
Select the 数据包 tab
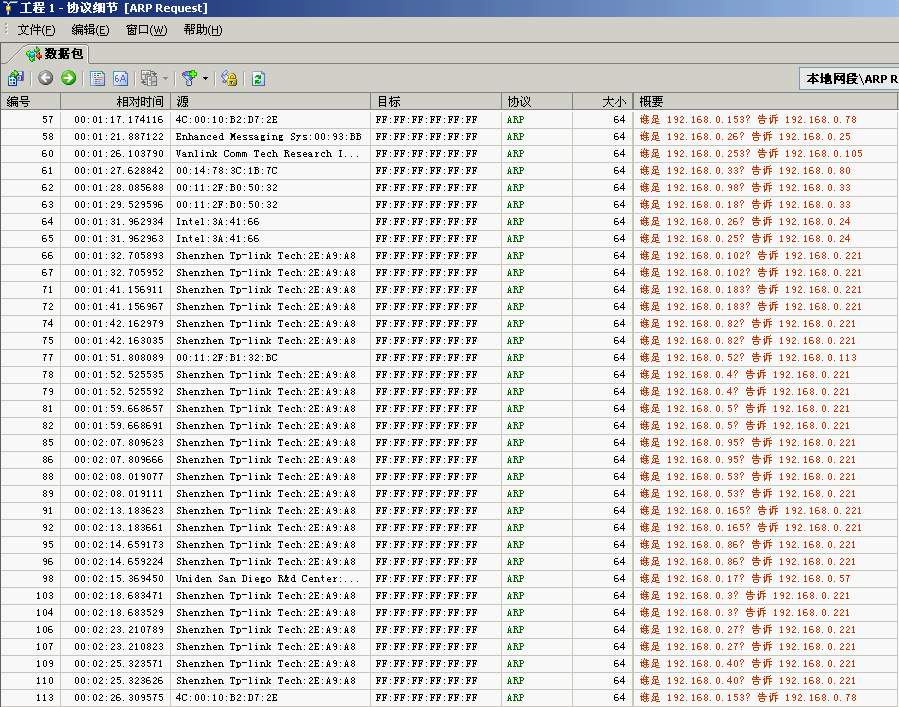[56, 54]
